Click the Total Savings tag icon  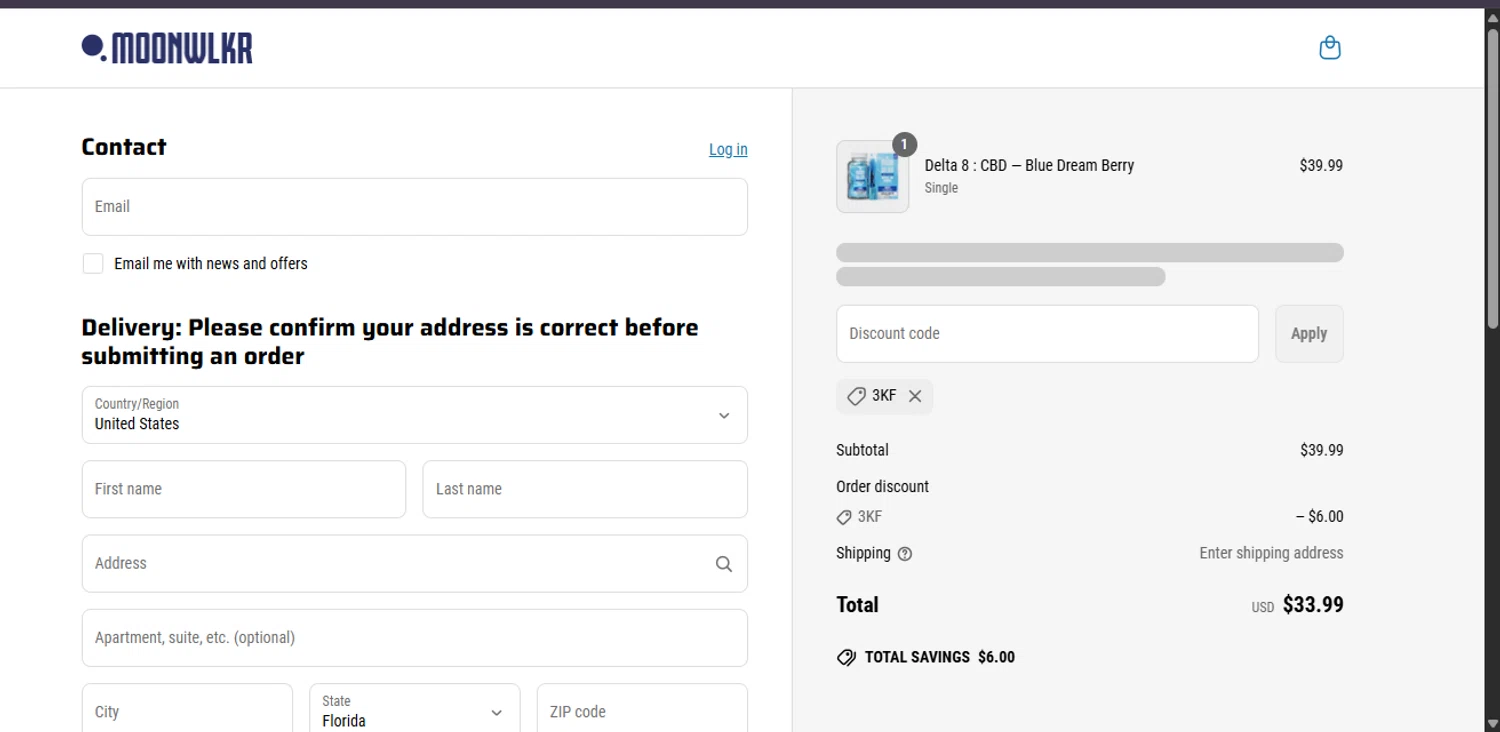[846, 658]
